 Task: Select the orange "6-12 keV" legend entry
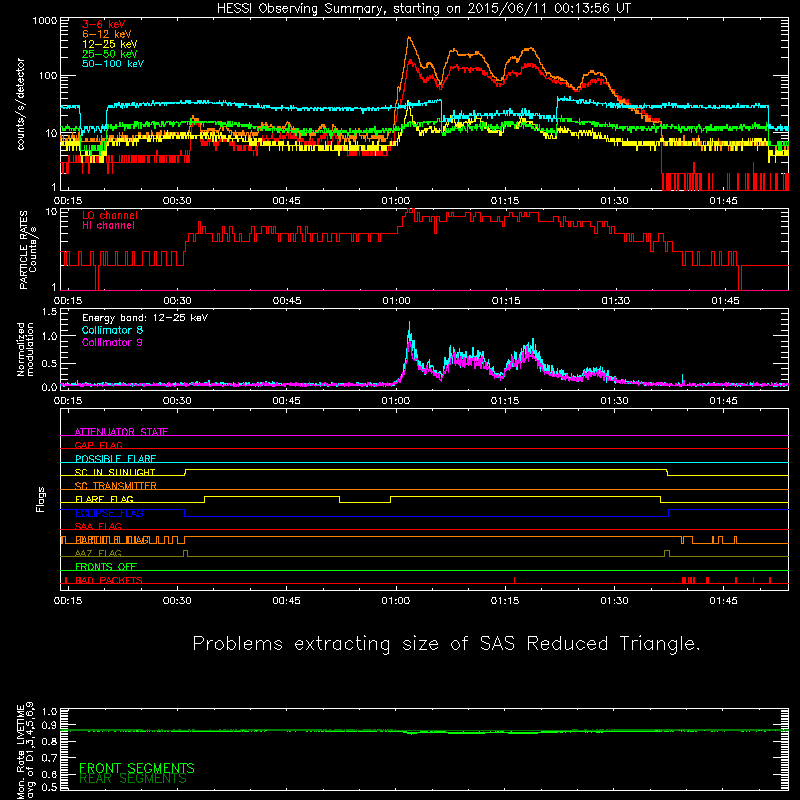pyautogui.click(x=107, y=34)
